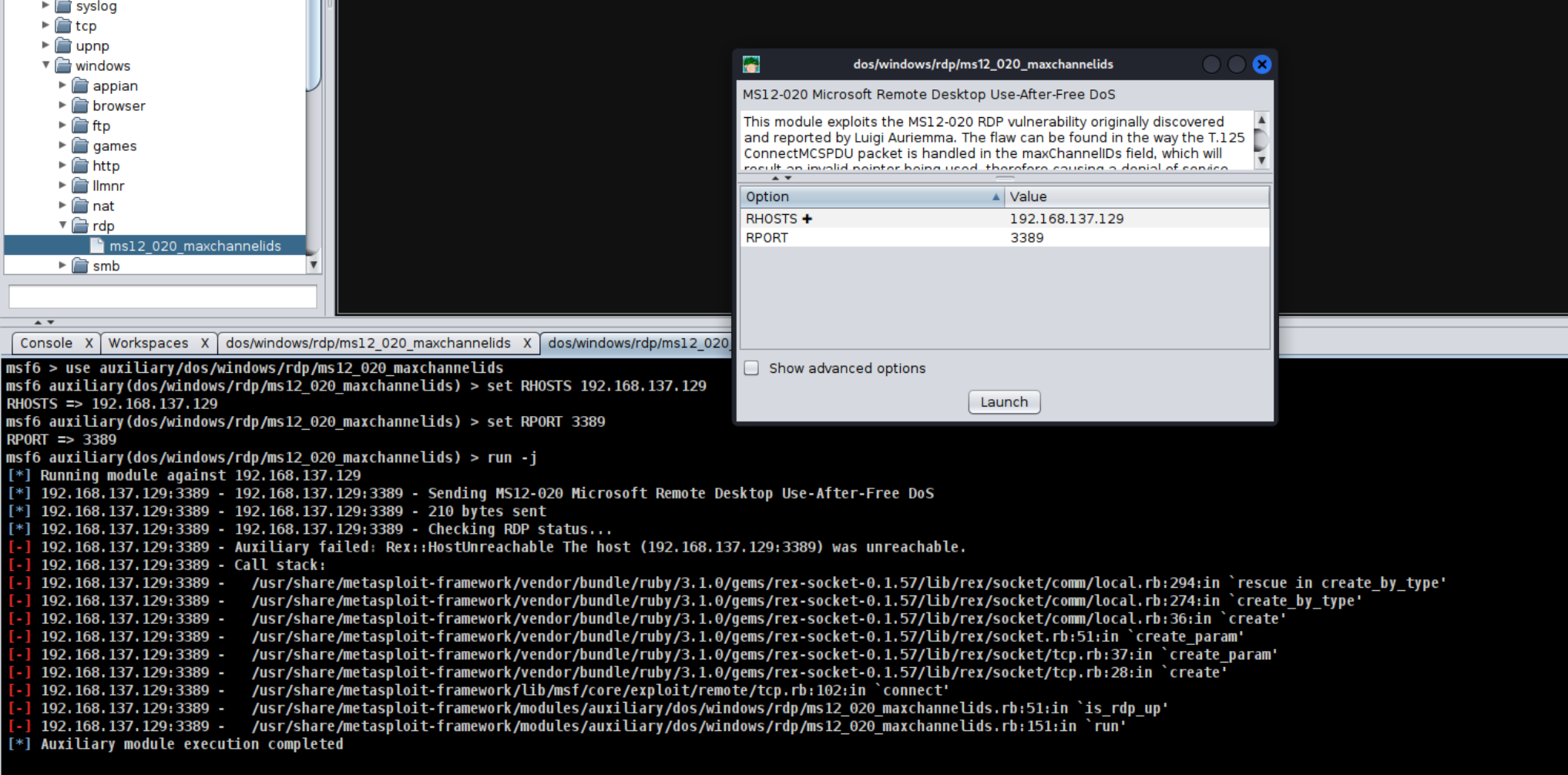Screen dimensions: 1568x775
Task: Click description scrollbar thumb
Action: 1261,139
